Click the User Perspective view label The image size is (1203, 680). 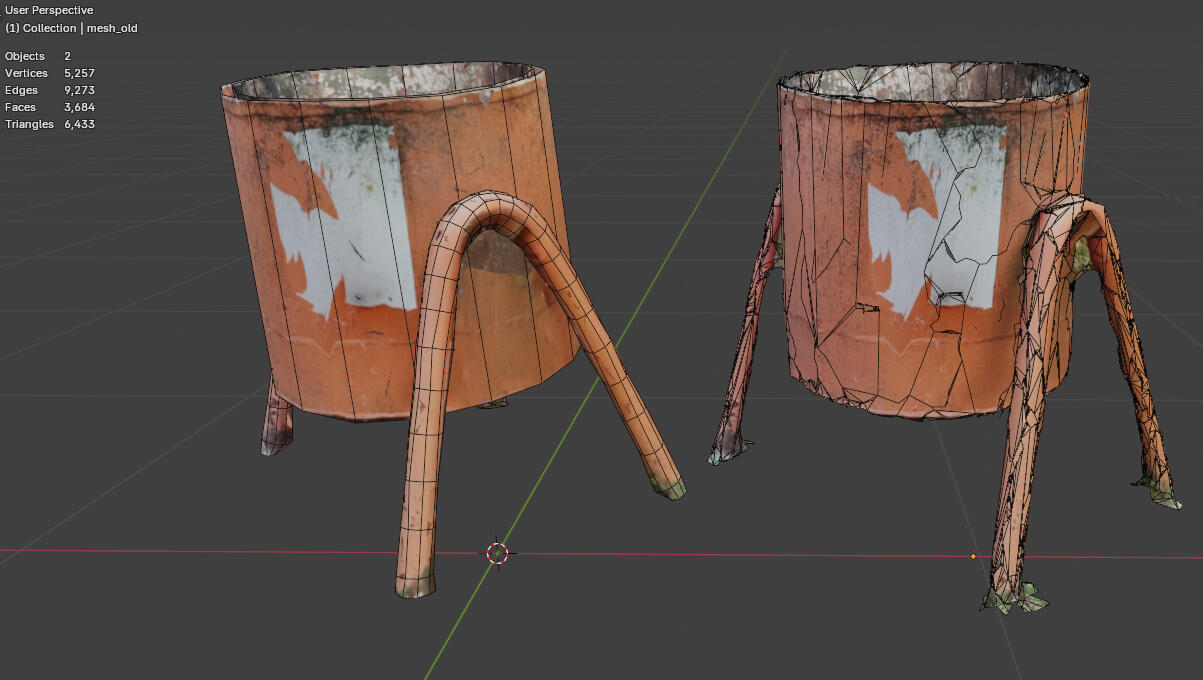click(49, 10)
